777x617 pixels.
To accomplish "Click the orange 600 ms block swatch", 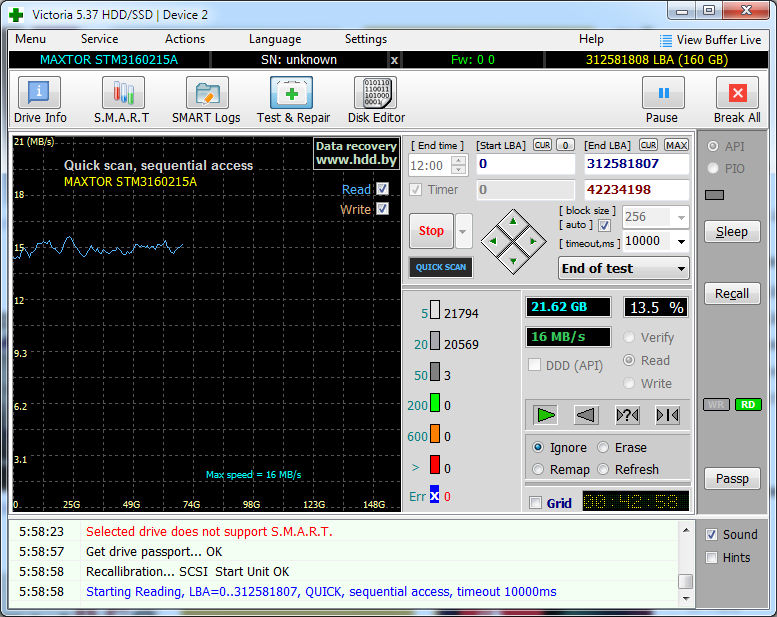I will [435, 433].
